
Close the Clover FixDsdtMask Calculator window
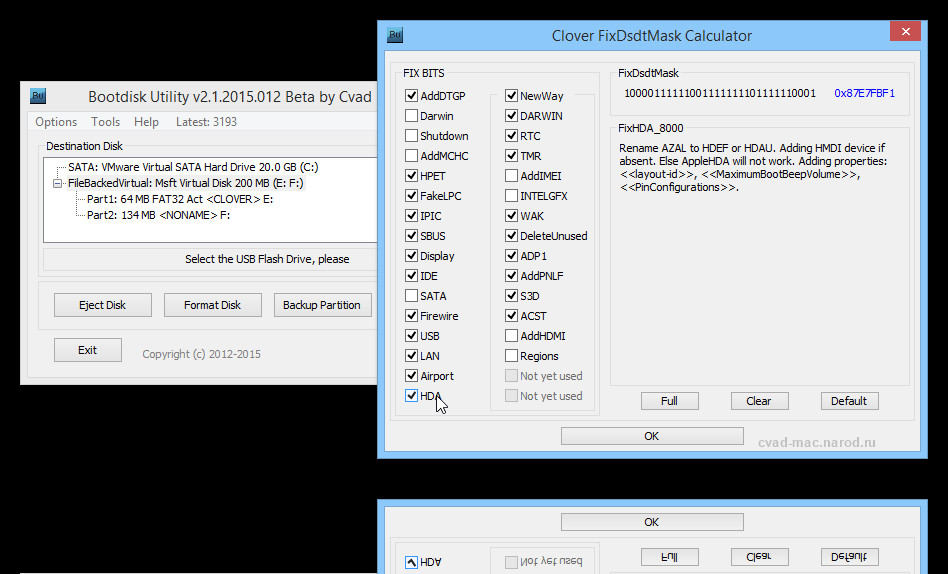click(x=905, y=31)
